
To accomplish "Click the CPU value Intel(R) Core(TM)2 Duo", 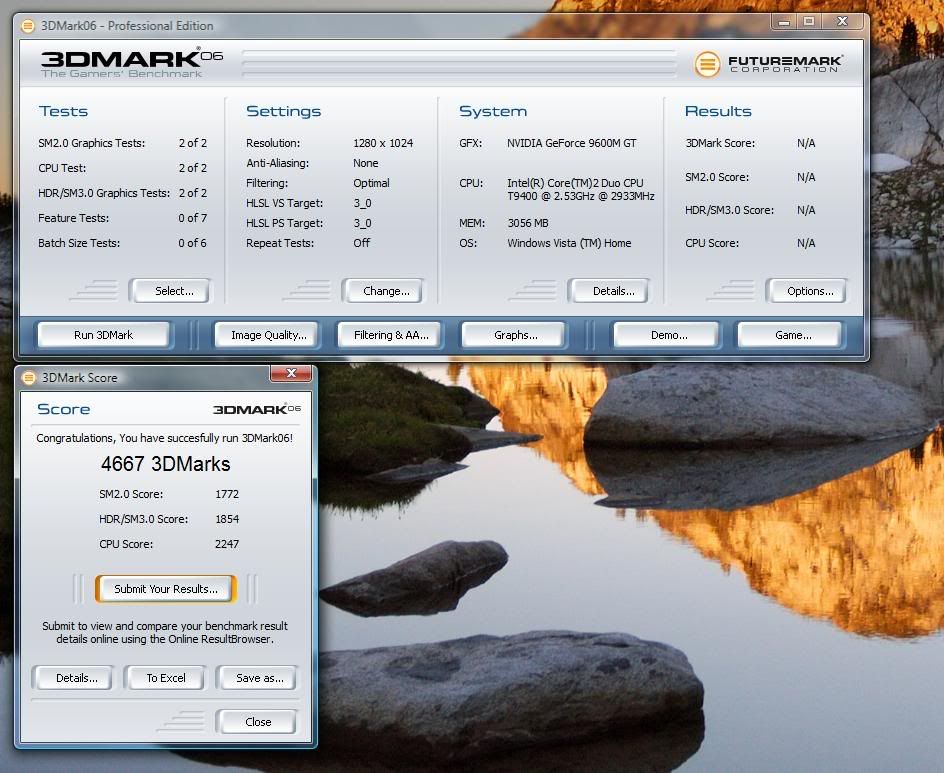I will pos(580,190).
